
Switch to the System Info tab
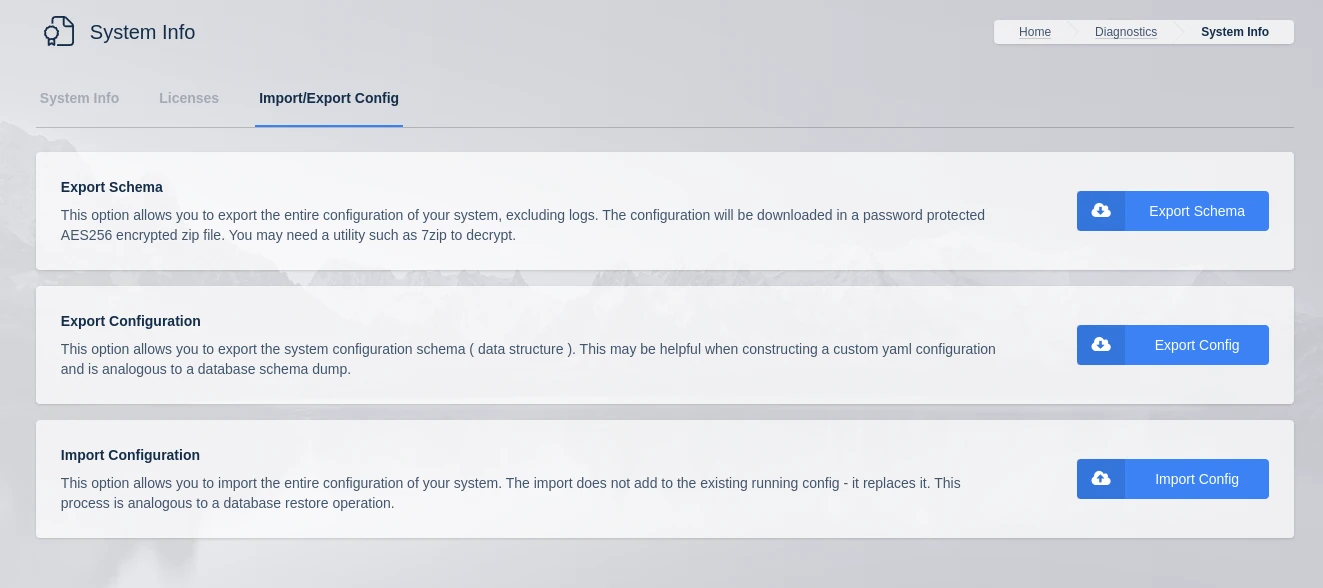click(79, 98)
